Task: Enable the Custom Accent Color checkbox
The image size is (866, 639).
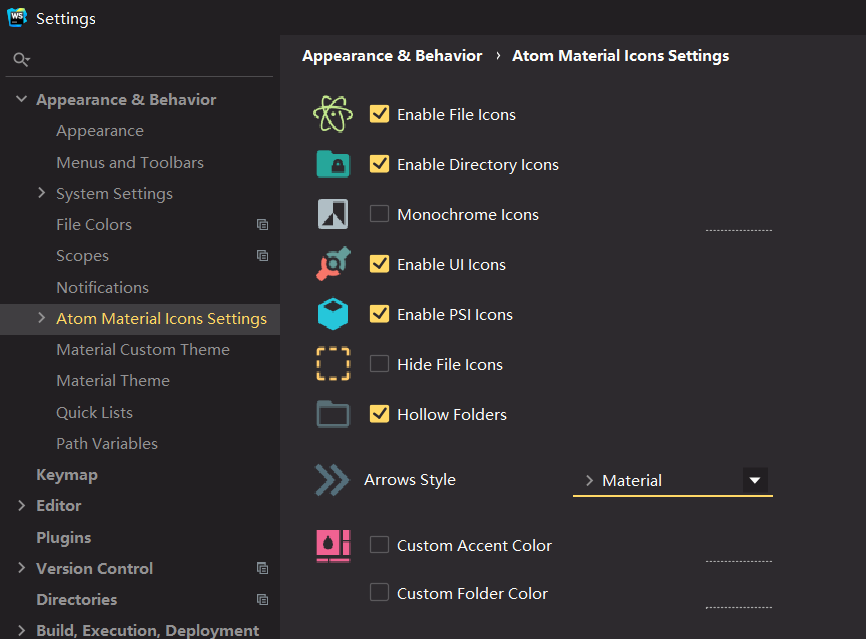Action: coord(379,545)
